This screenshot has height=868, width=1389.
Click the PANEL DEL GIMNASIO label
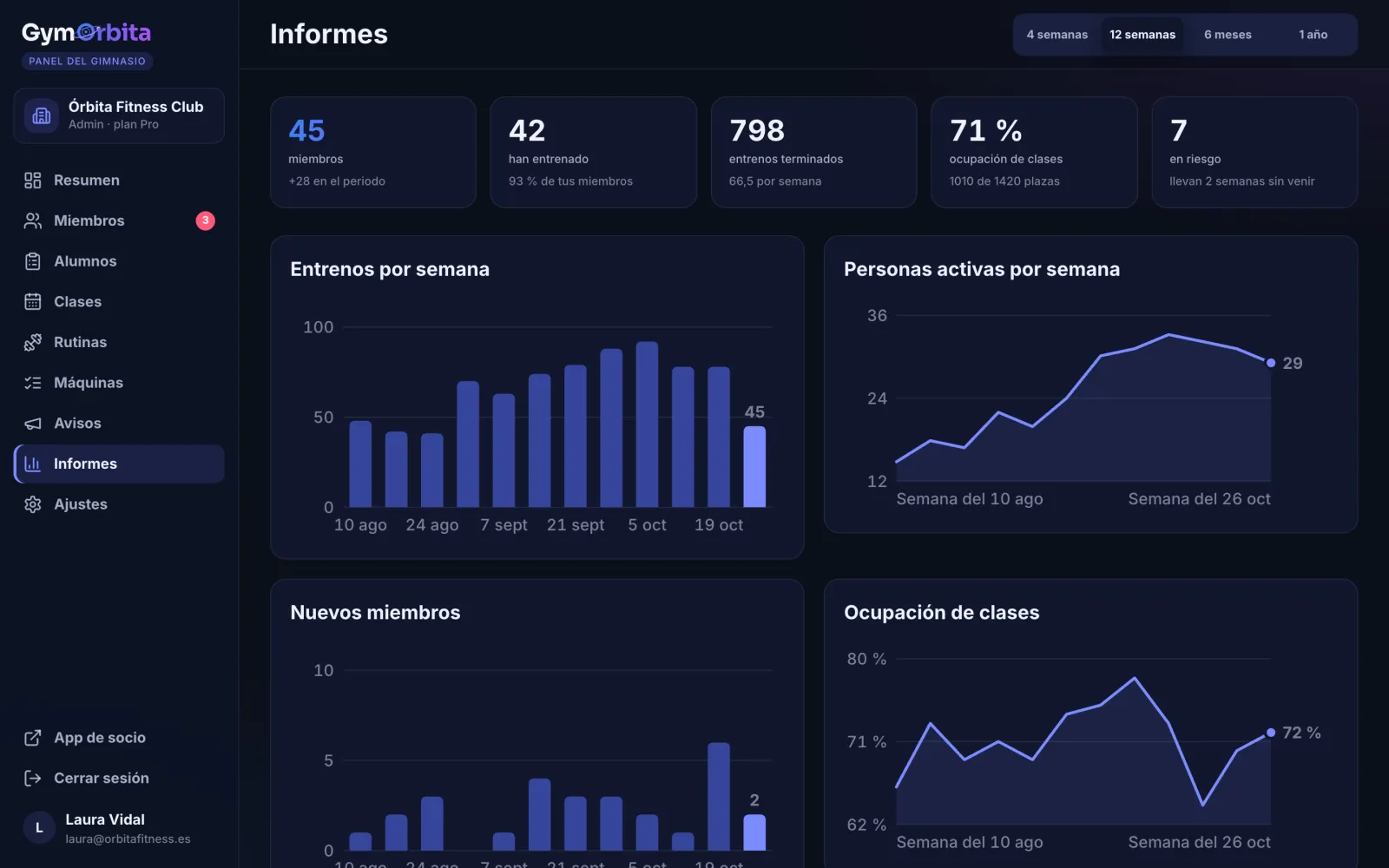tap(87, 62)
